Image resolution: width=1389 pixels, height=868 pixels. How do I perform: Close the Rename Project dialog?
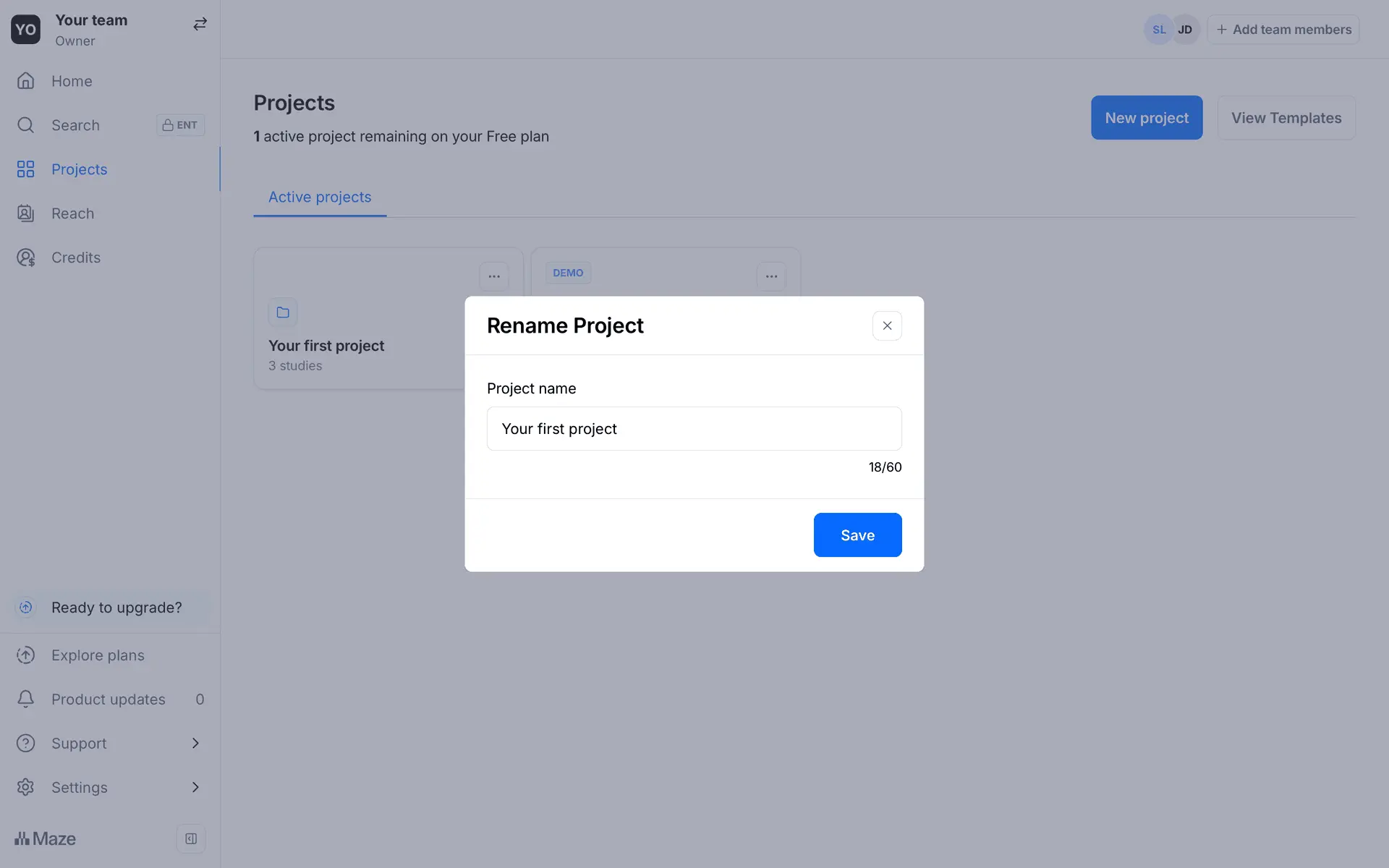tap(887, 325)
